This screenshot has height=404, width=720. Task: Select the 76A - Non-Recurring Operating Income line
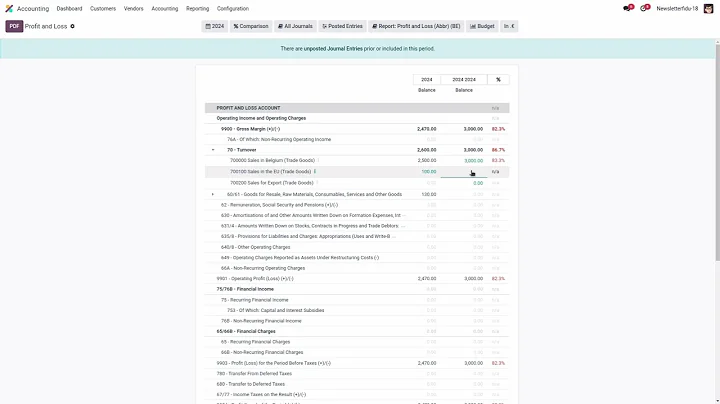(x=357, y=139)
